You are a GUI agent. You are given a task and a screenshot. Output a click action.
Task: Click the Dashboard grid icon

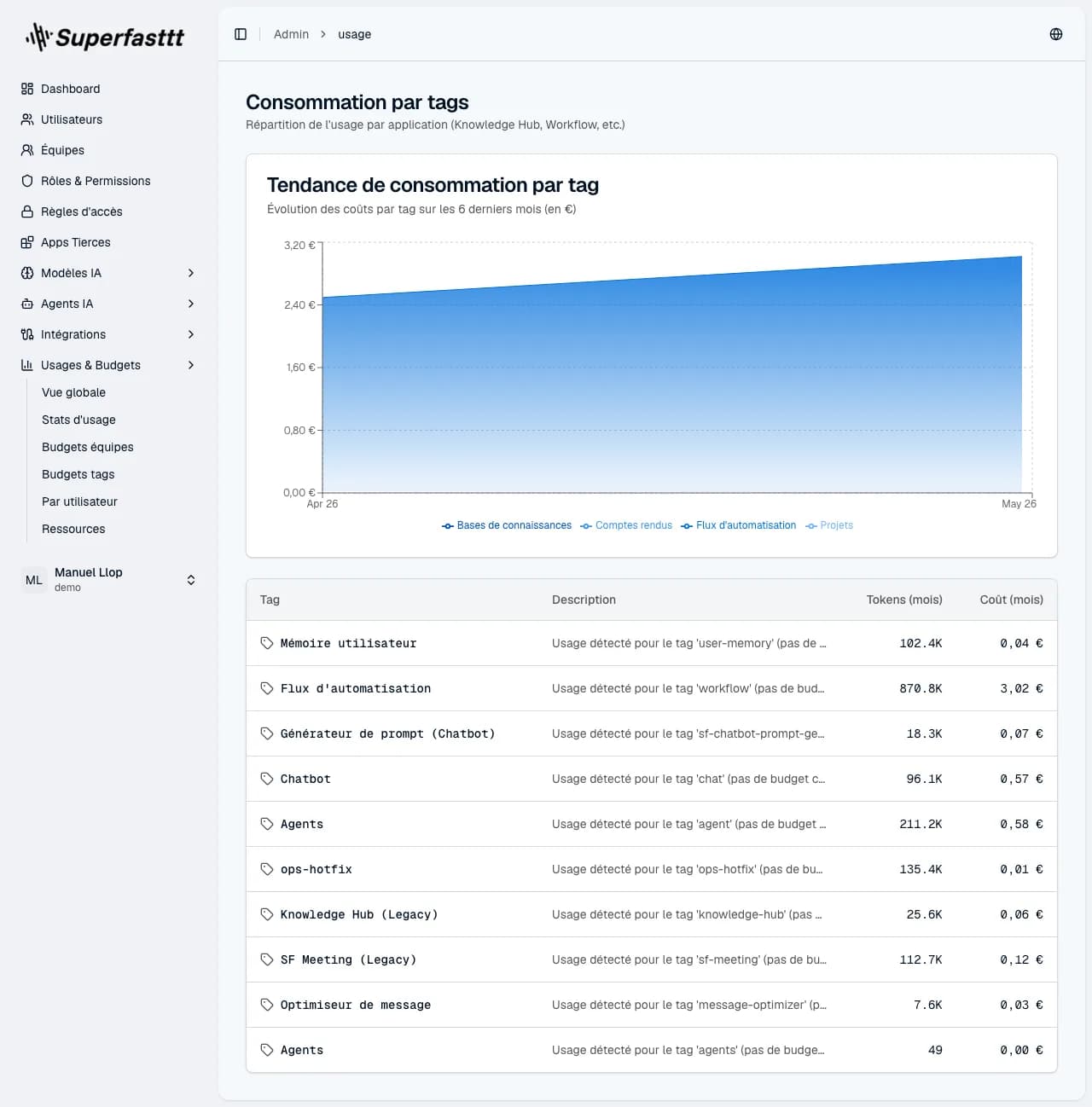coord(27,89)
